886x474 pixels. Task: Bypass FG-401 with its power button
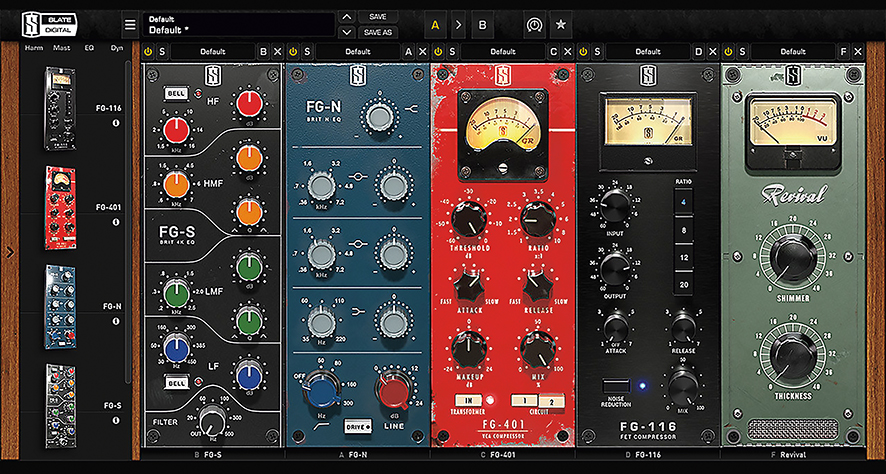pyautogui.click(x=437, y=52)
